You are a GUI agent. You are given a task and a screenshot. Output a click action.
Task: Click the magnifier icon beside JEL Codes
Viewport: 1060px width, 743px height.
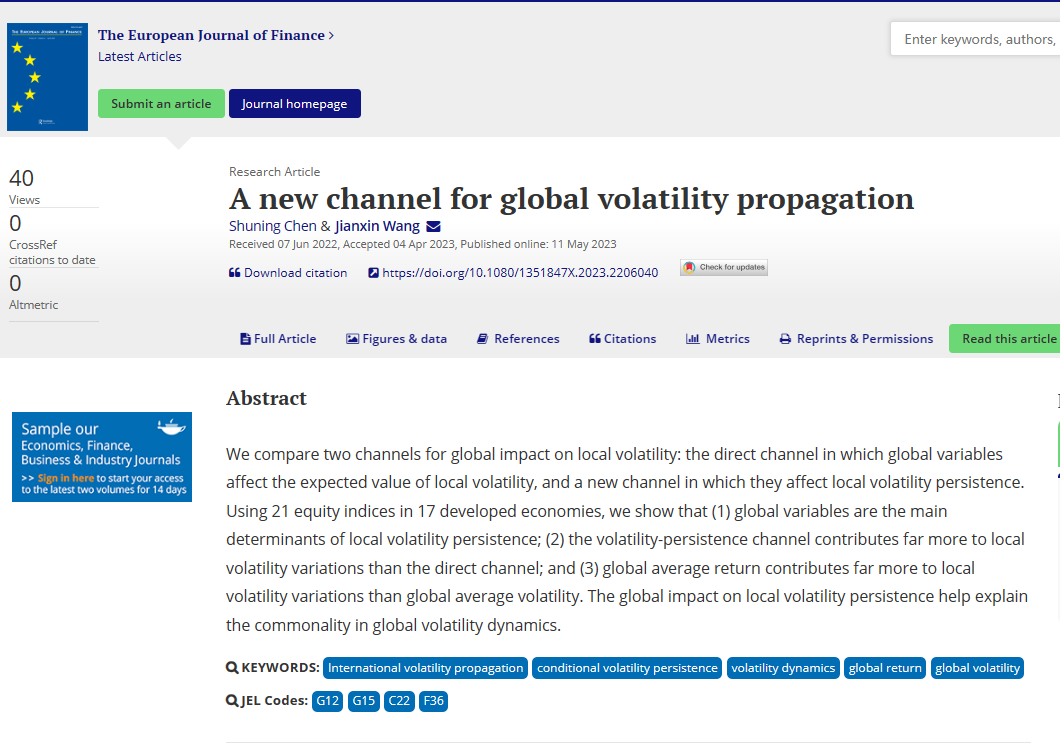(x=232, y=701)
